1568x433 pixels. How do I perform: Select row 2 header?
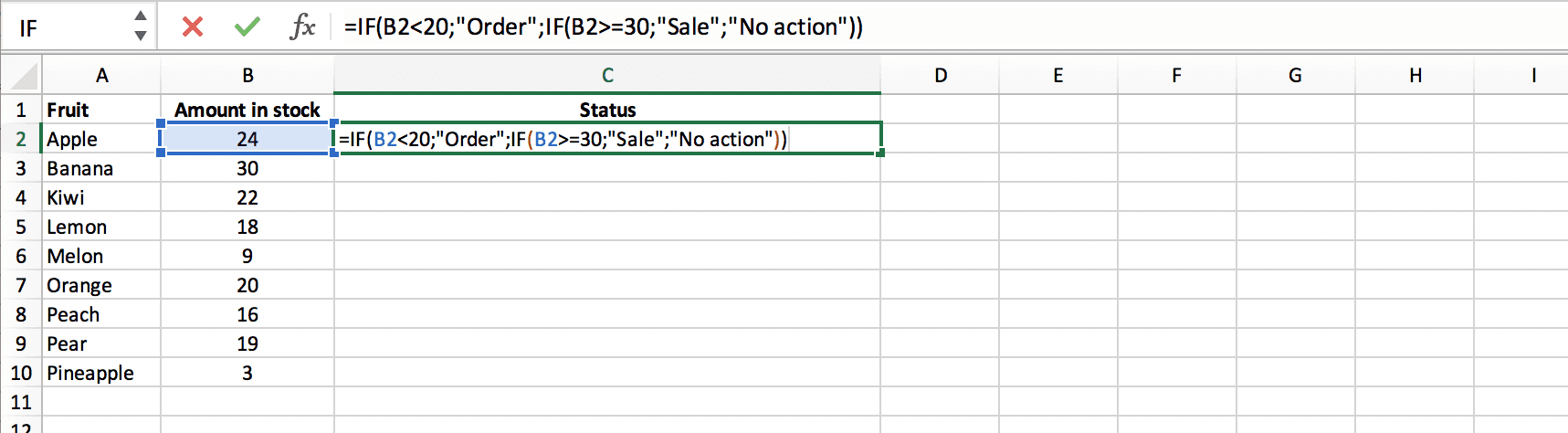tap(21, 139)
